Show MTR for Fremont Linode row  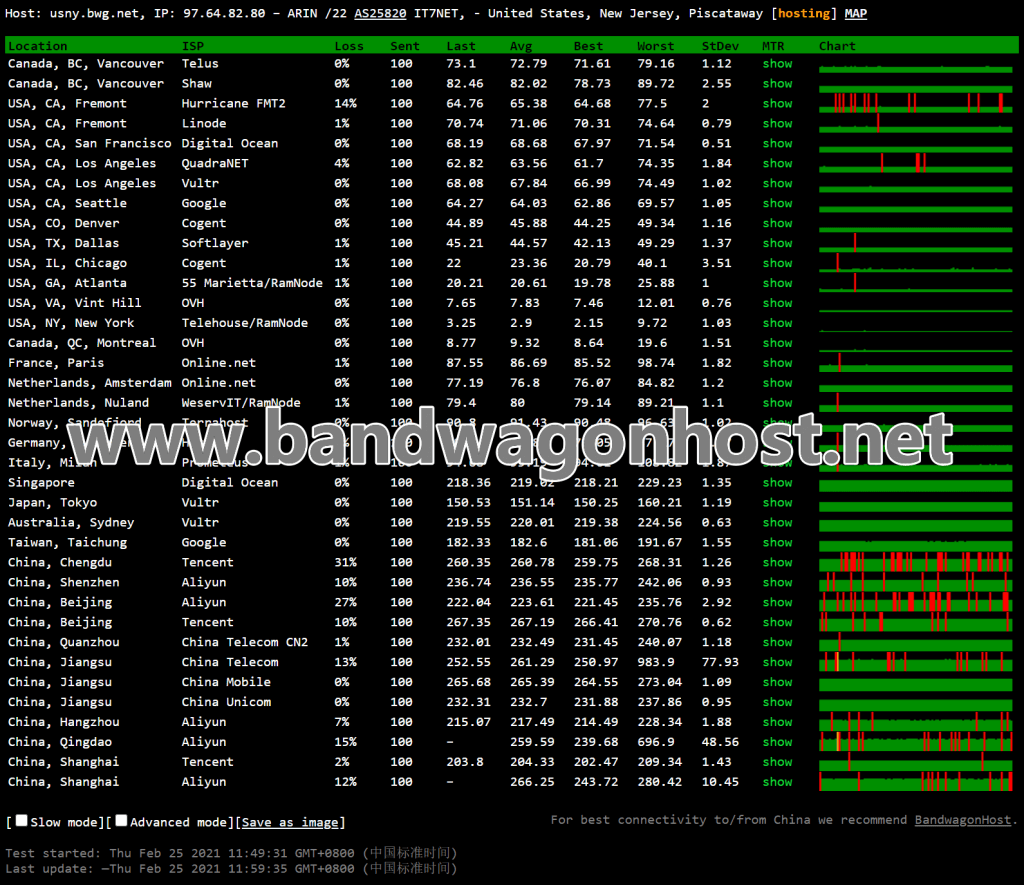coord(777,123)
